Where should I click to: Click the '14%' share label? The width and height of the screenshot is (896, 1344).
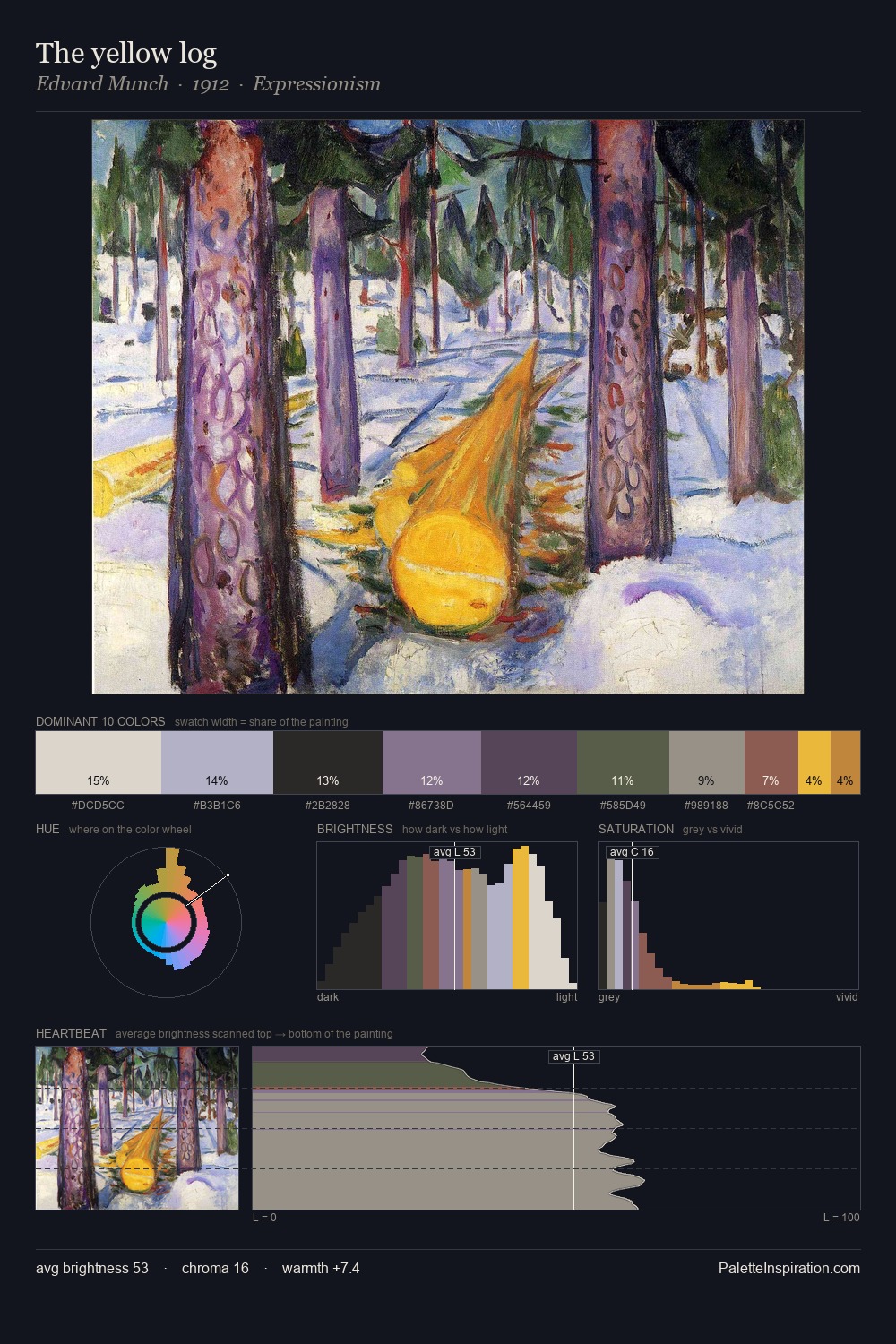(x=217, y=780)
